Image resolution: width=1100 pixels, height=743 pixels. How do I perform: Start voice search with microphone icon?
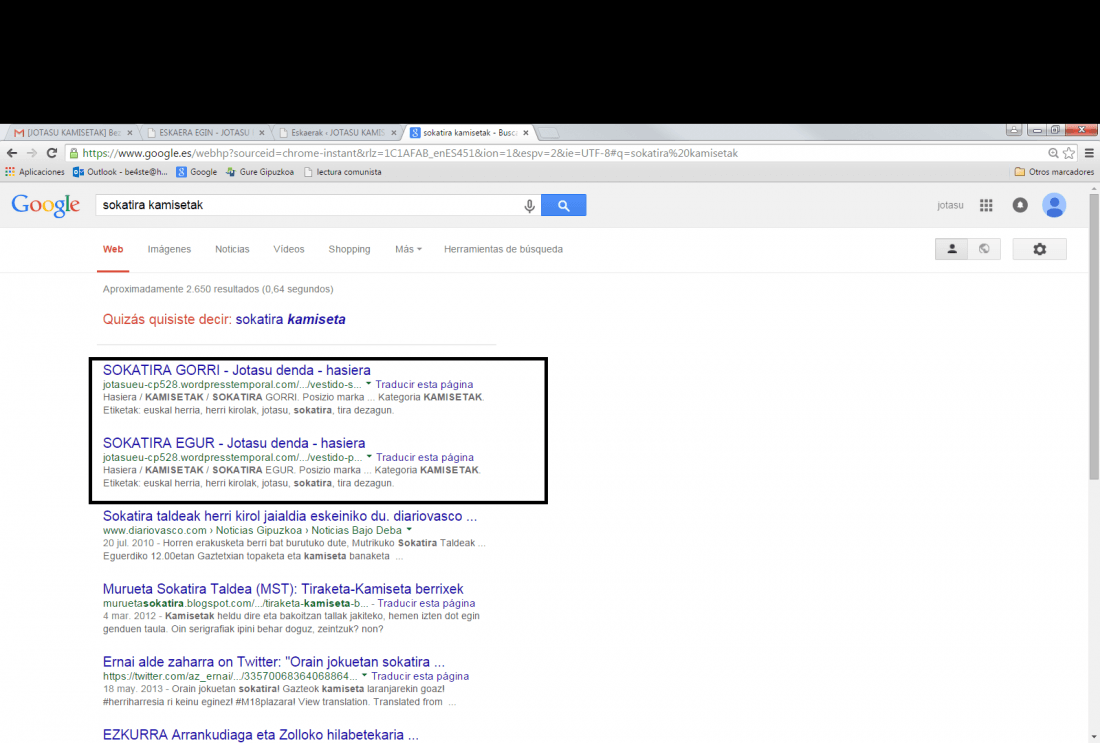[x=530, y=206]
